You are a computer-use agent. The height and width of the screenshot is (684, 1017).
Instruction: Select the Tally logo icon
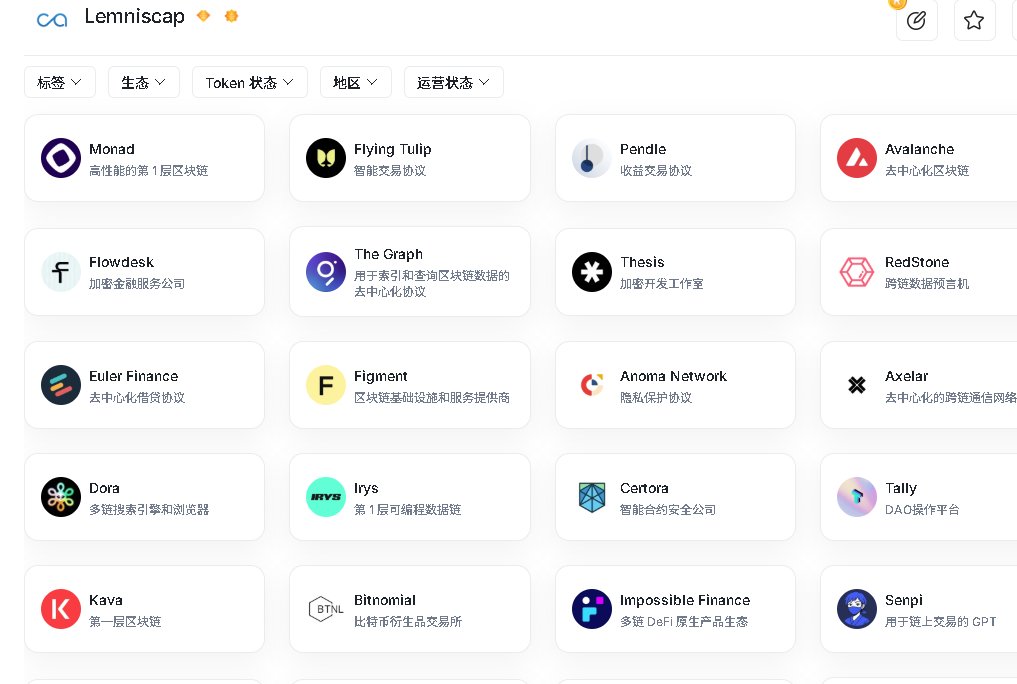pos(857,497)
